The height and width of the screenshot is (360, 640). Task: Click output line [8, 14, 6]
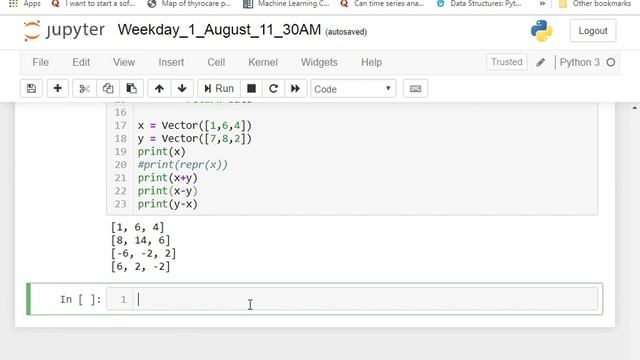[x=140, y=240]
